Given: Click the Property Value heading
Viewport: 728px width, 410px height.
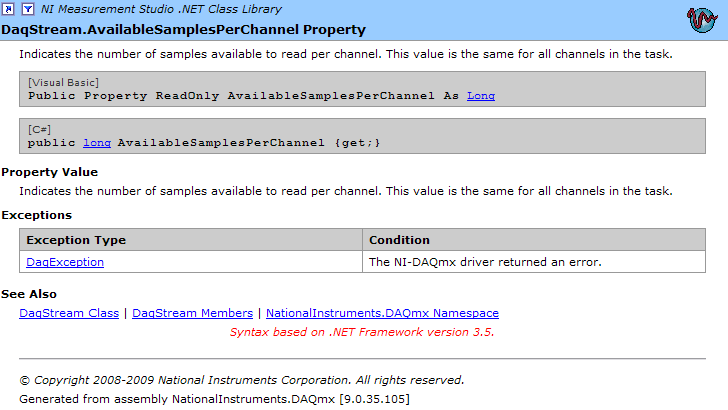Looking at the screenshot, I should point(50,172).
